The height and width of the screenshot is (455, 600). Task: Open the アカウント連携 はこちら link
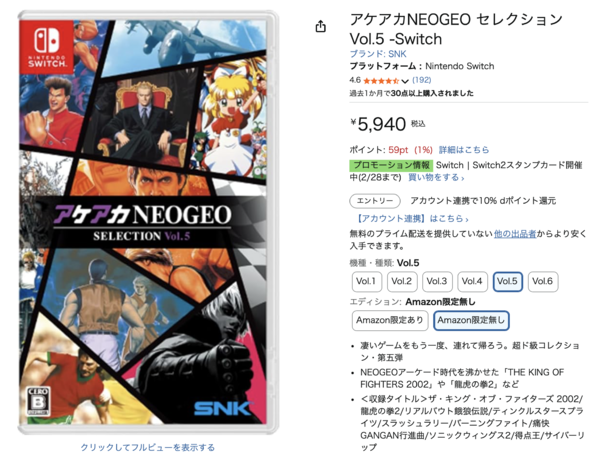pos(412,219)
